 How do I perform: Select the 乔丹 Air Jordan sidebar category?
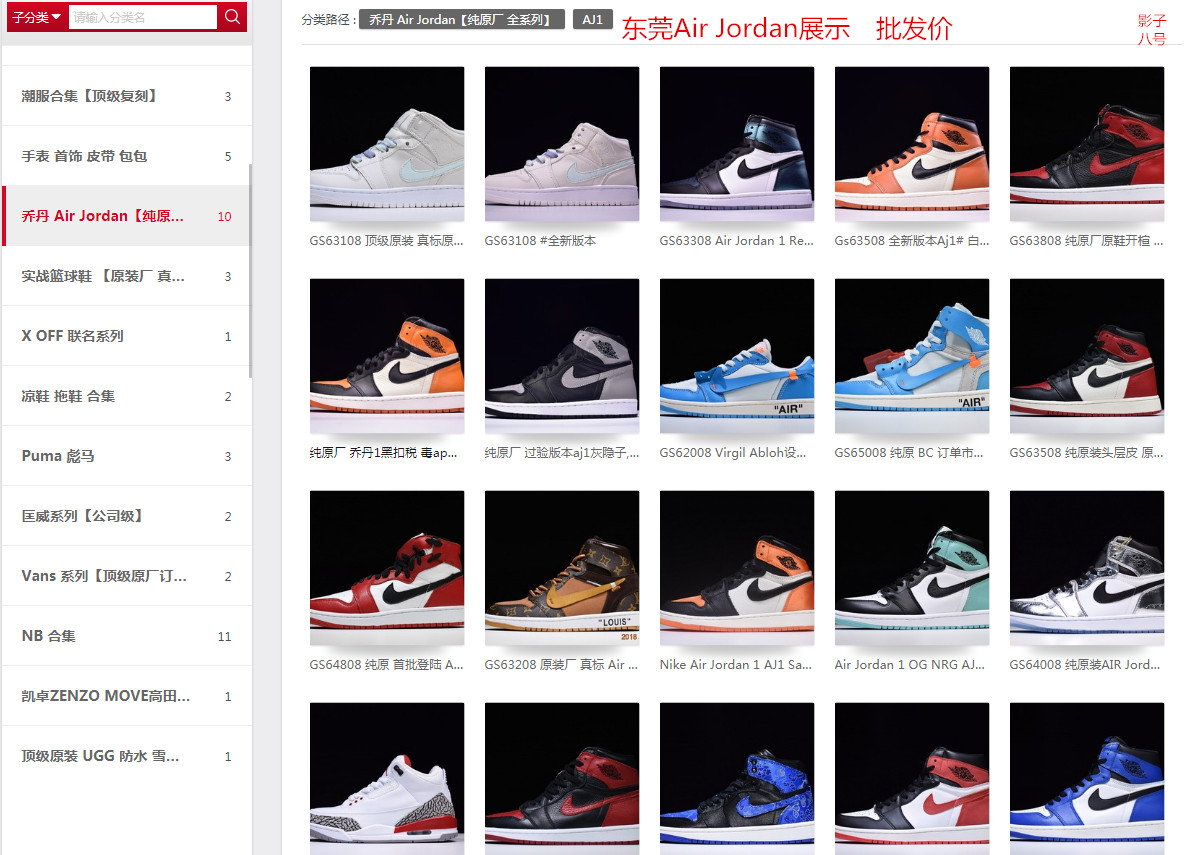point(127,216)
